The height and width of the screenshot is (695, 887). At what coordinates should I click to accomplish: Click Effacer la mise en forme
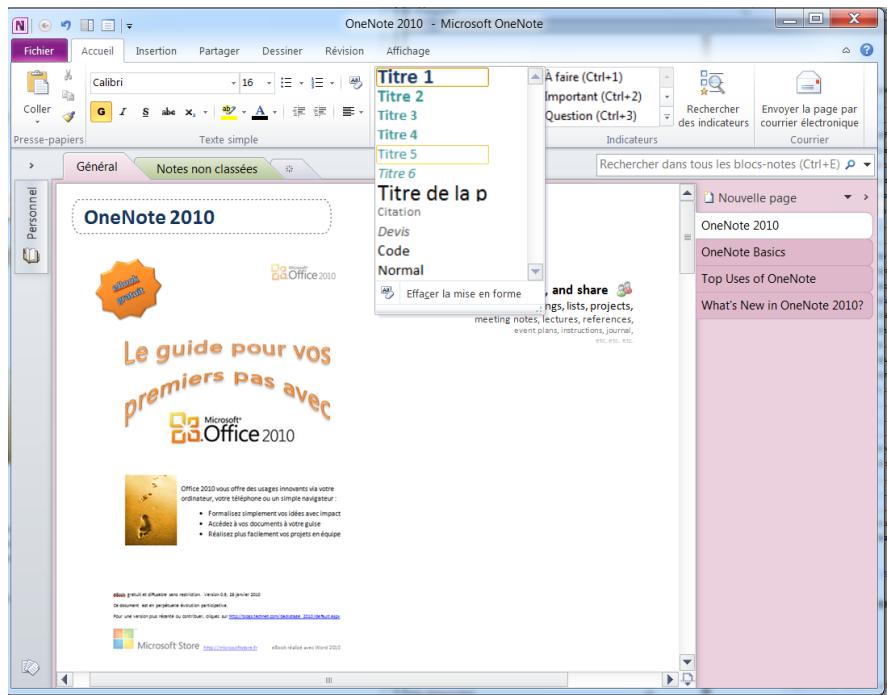457,293
